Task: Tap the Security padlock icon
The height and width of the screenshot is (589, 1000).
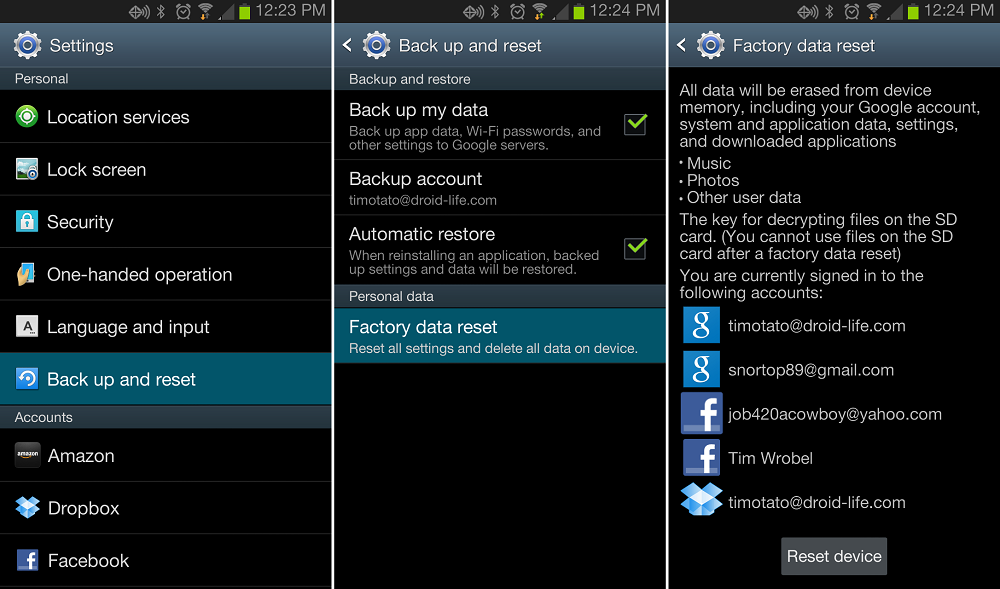Action: click(27, 221)
